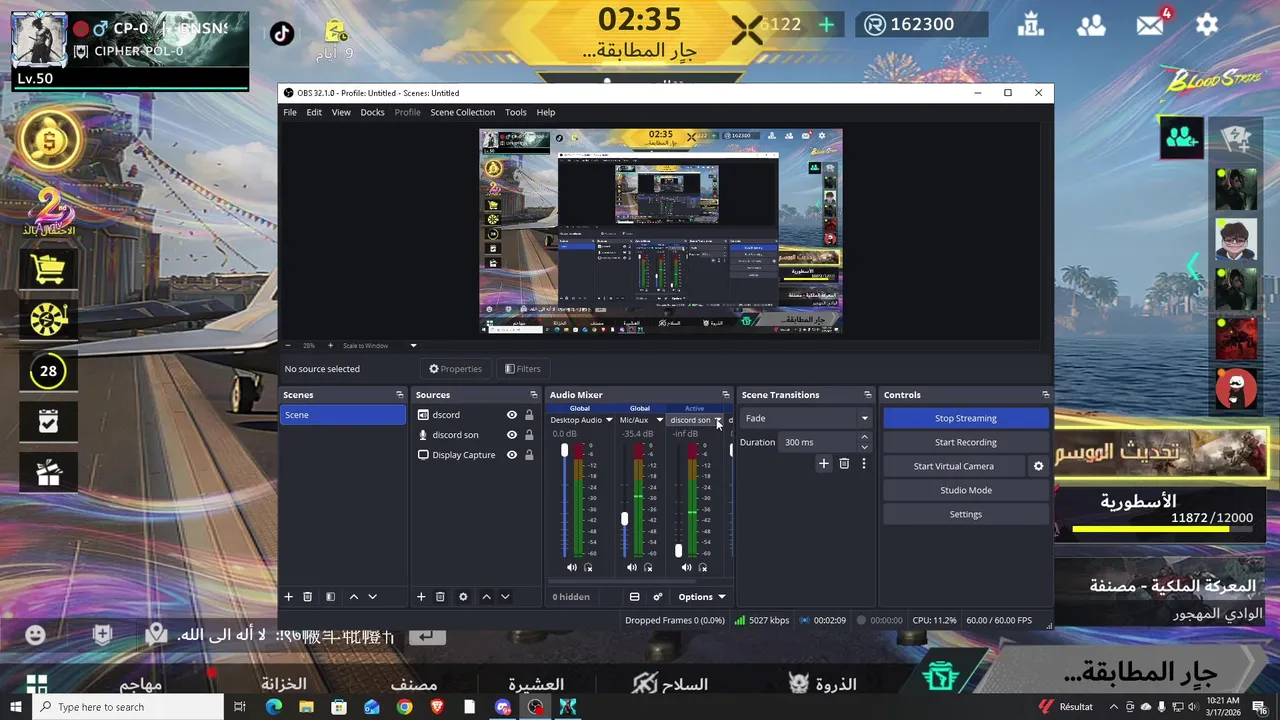Unlock the discord son source

pyautogui.click(x=529, y=435)
